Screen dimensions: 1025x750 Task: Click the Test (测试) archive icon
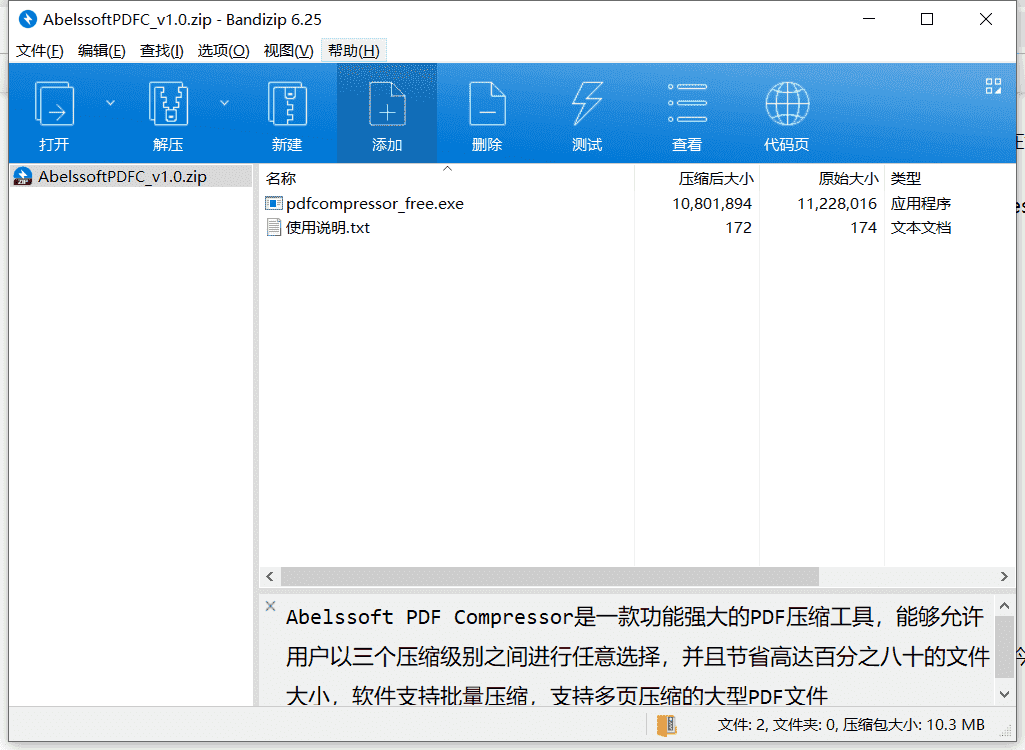[x=586, y=104]
